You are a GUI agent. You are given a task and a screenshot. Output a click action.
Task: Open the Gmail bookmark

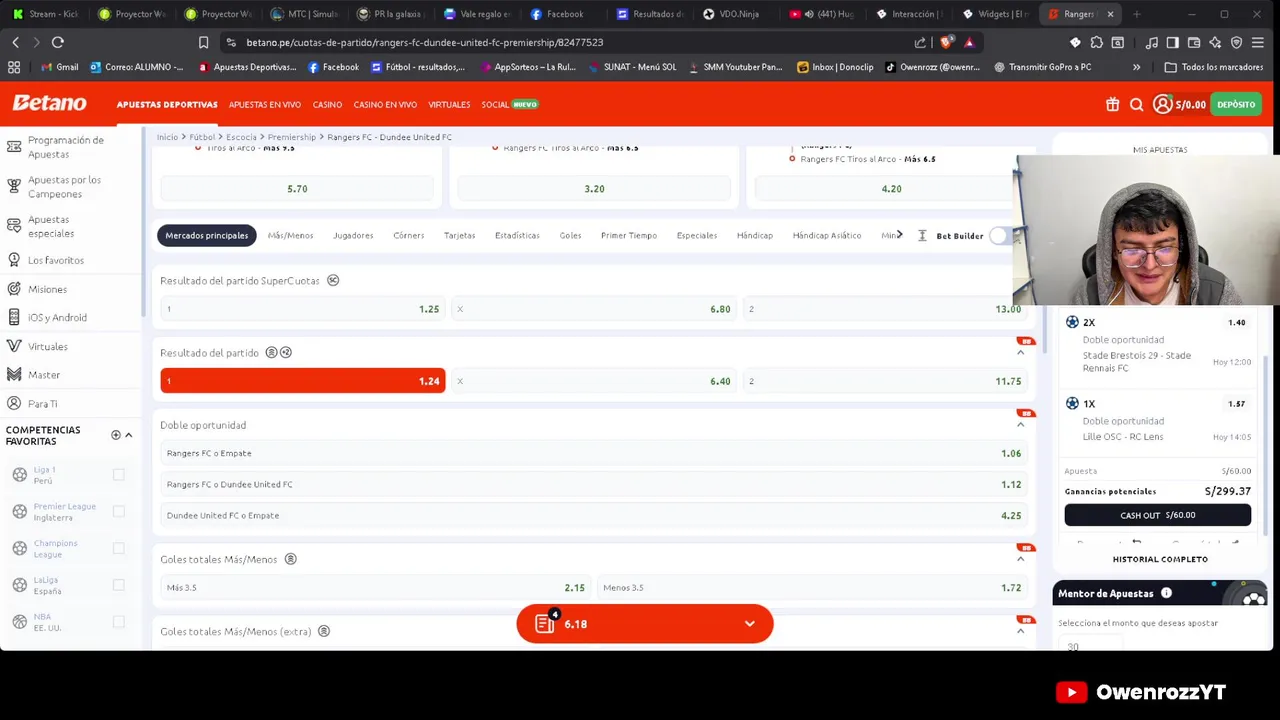[60, 67]
